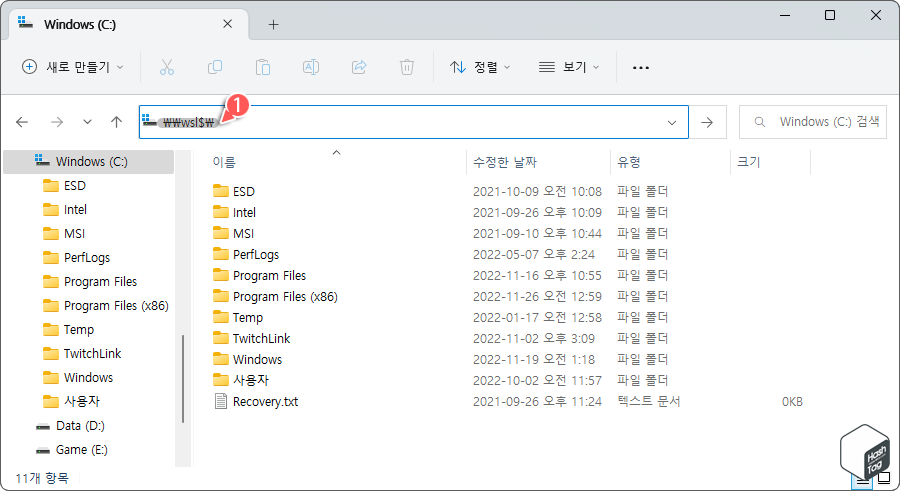The width and height of the screenshot is (900, 491).
Task: Click the Go to arrow beside address bar
Action: click(707, 122)
